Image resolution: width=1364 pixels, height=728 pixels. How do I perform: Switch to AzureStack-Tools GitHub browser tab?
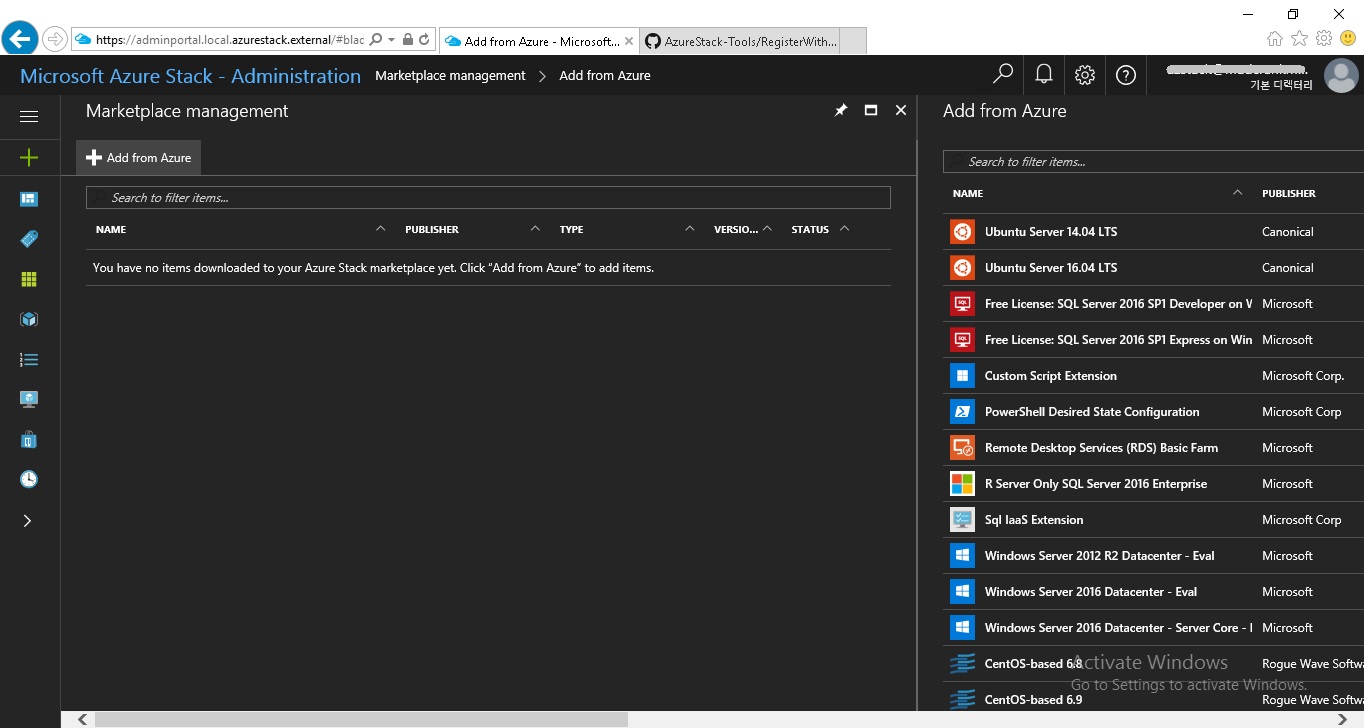pyautogui.click(x=741, y=41)
